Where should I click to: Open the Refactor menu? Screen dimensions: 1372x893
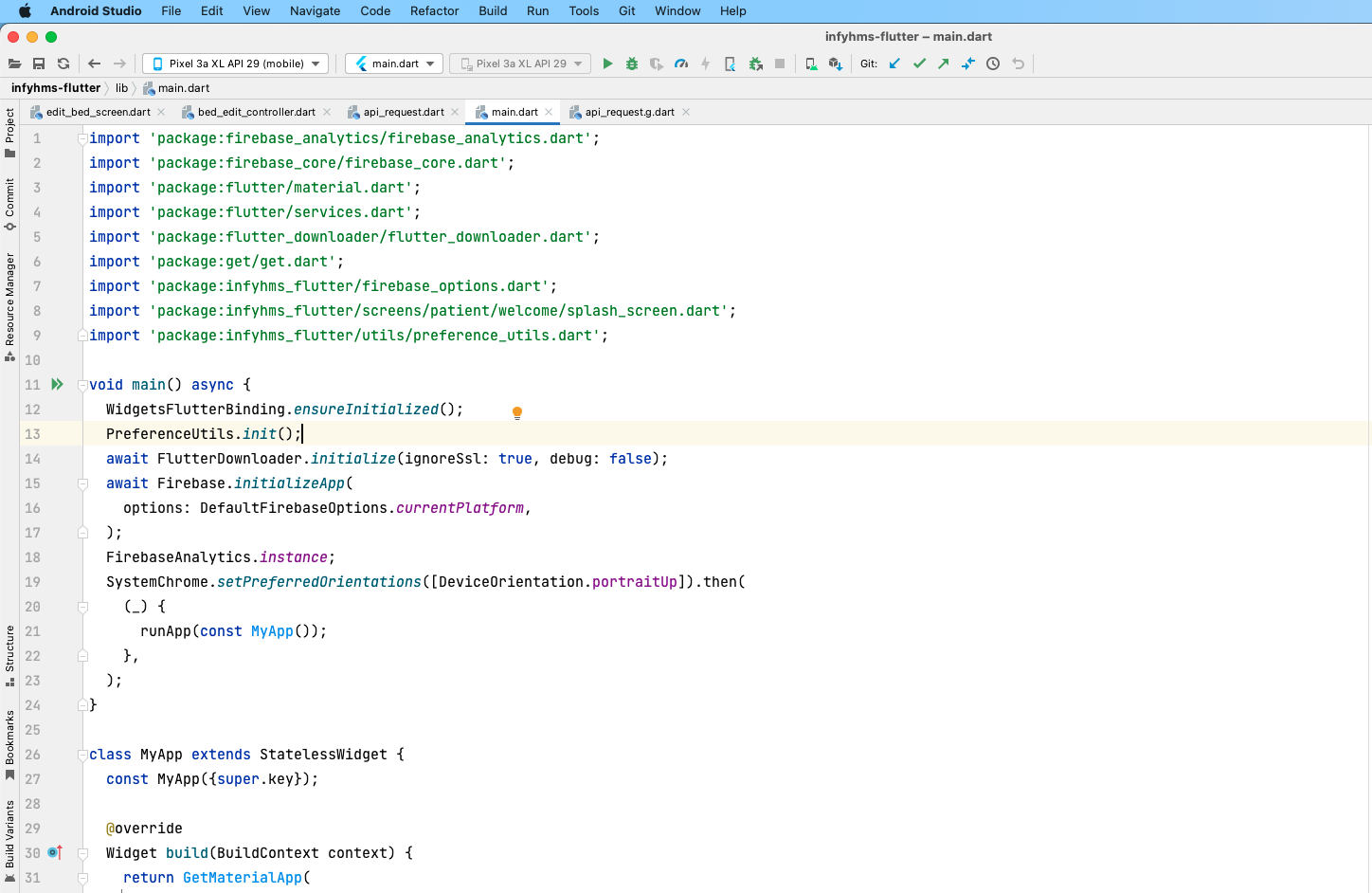point(434,10)
